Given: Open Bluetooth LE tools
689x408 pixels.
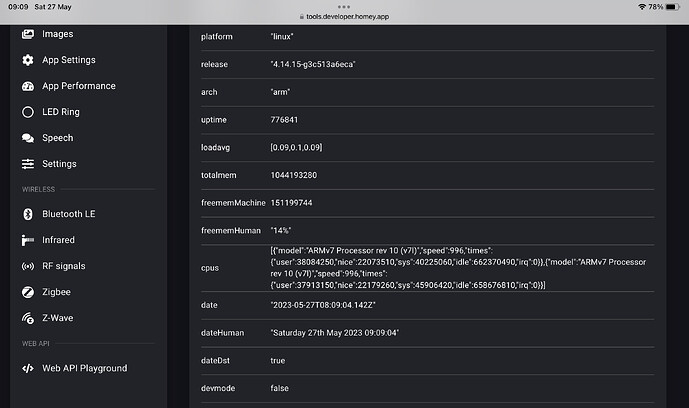Looking at the screenshot, I should click(69, 214).
